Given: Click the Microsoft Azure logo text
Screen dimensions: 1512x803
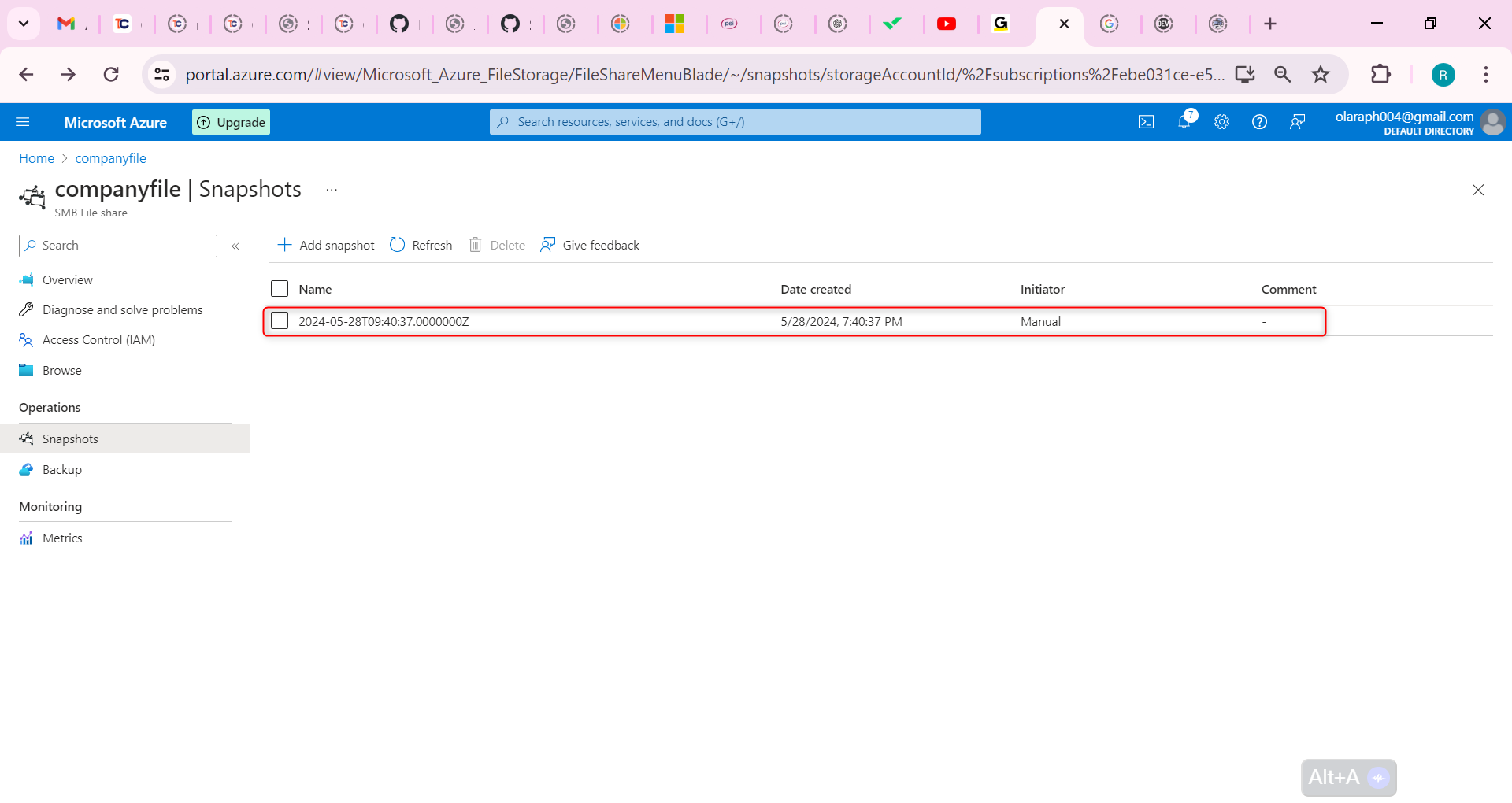Looking at the screenshot, I should click(x=116, y=122).
